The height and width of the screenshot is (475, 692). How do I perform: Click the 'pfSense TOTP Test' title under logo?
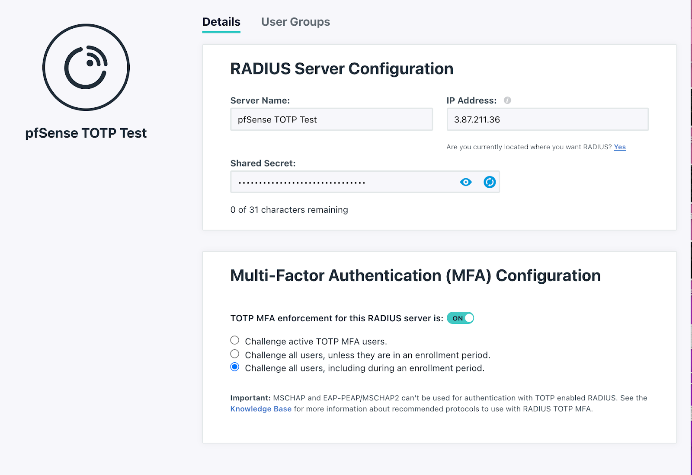click(85, 133)
